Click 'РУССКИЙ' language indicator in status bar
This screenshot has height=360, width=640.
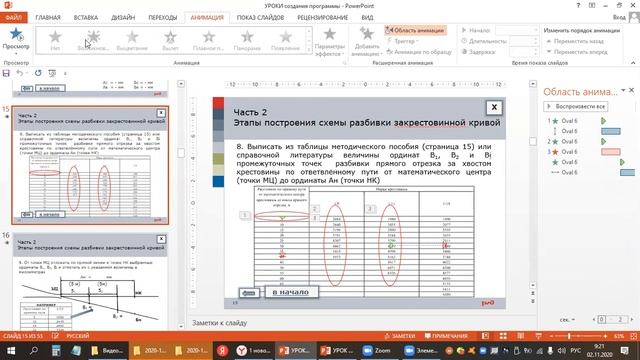click(78, 336)
